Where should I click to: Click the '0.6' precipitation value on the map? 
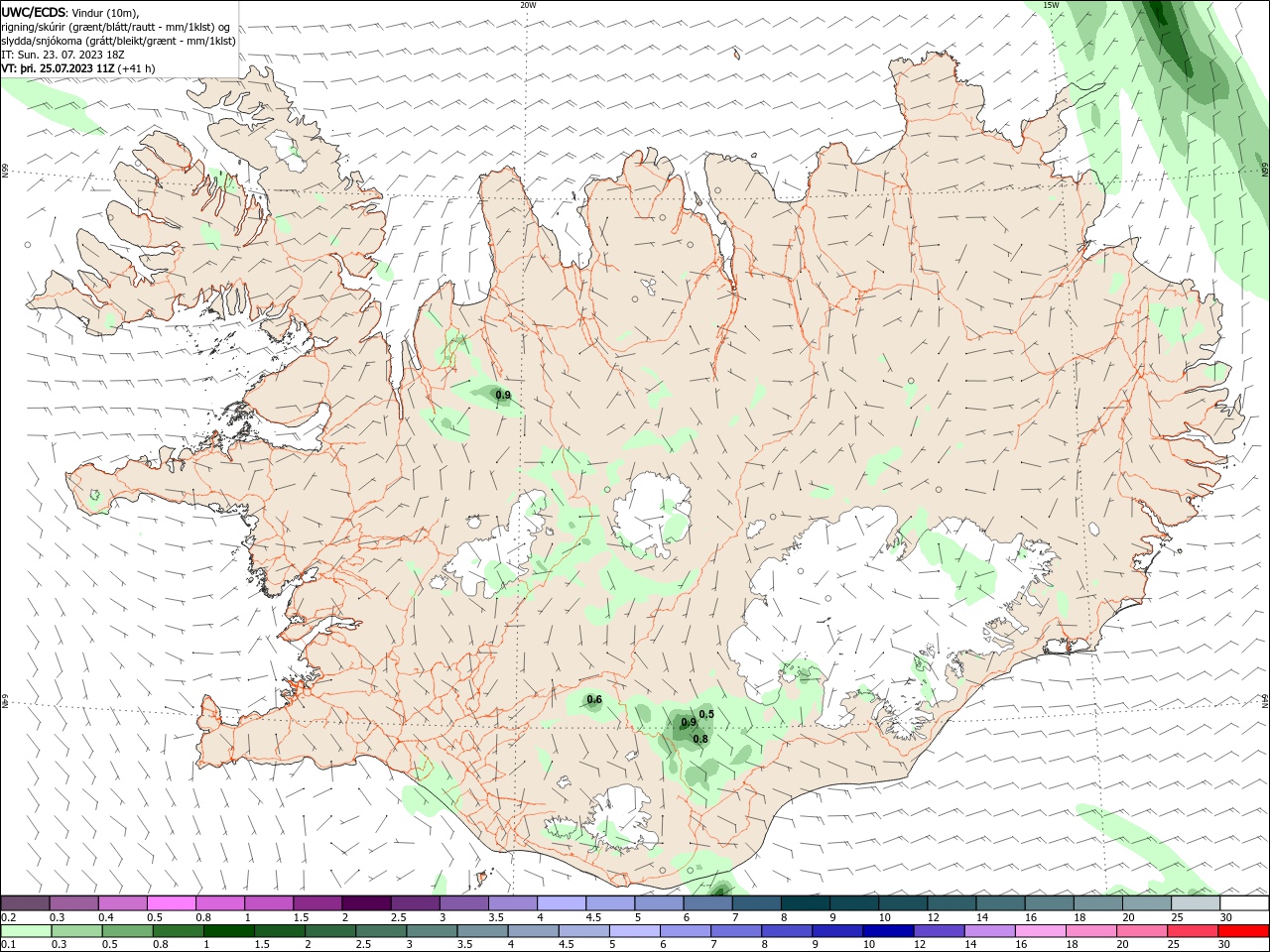pos(594,700)
